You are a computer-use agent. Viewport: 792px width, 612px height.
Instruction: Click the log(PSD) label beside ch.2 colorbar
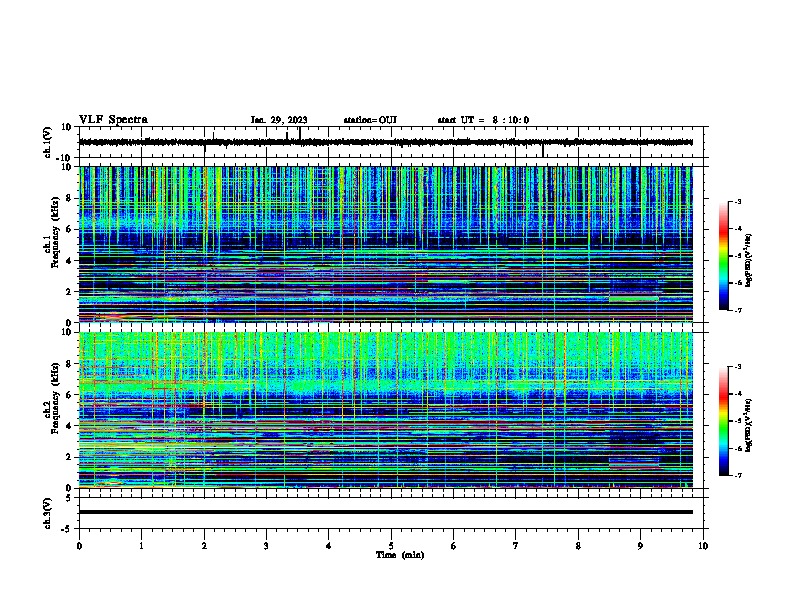749,425
